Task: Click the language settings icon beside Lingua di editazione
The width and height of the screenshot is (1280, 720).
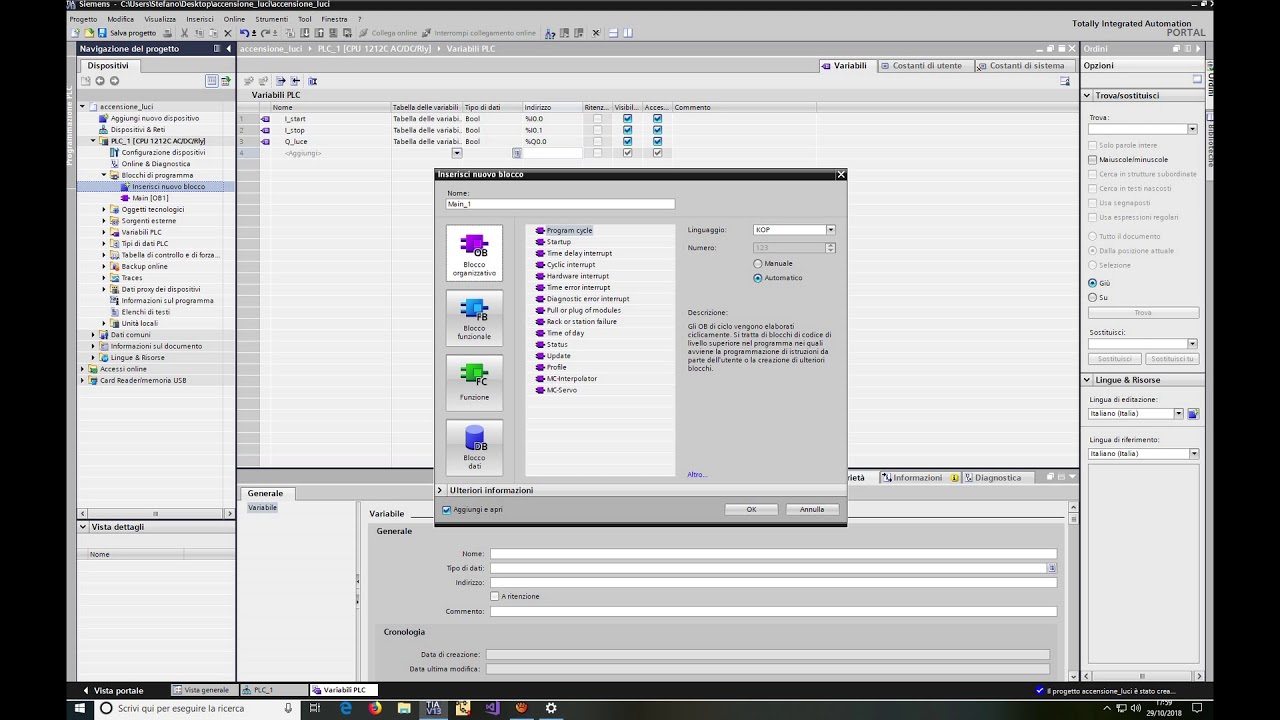Action: coord(1193,414)
